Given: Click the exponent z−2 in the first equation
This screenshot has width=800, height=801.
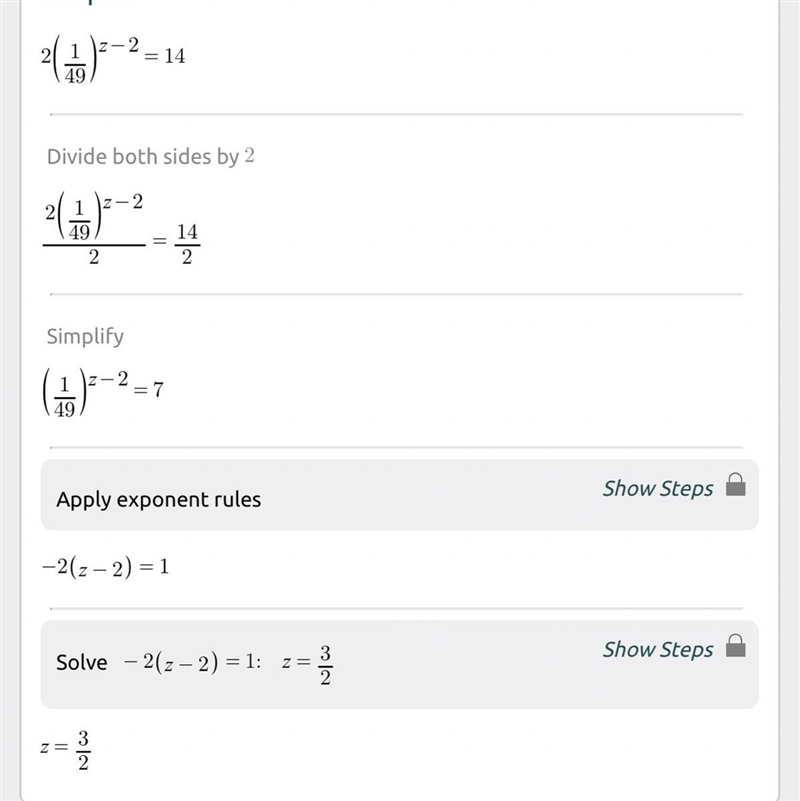Looking at the screenshot, I should (119, 46).
